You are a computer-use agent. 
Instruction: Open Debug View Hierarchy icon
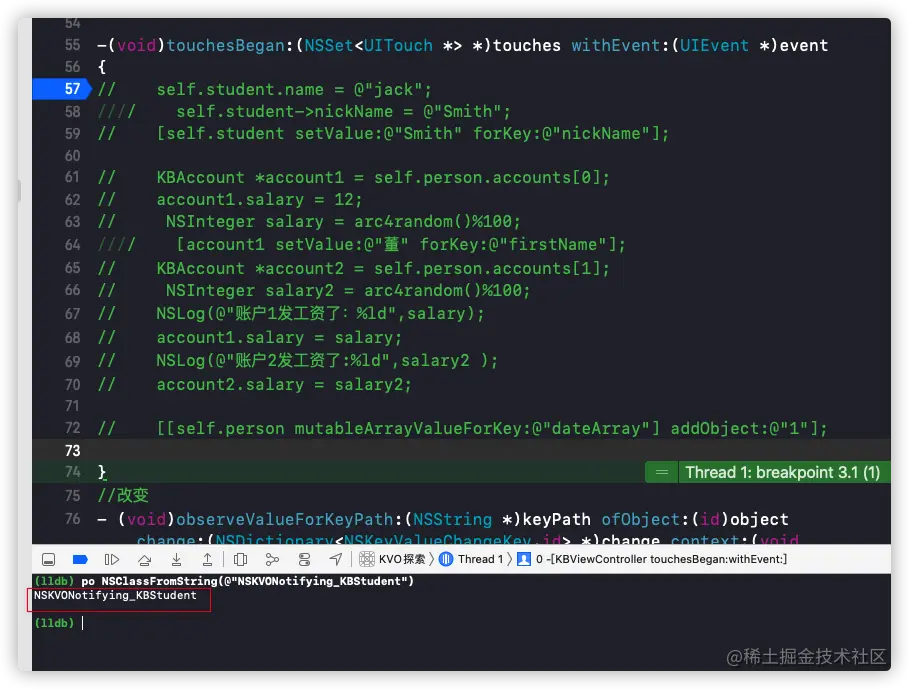[240, 559]
